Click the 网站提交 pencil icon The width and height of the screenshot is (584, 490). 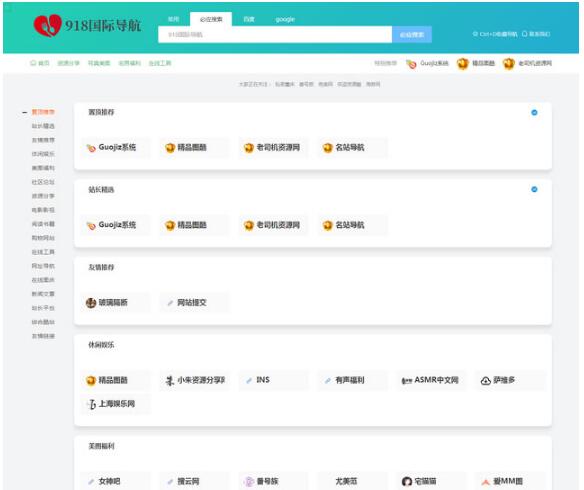click(170, 303)
